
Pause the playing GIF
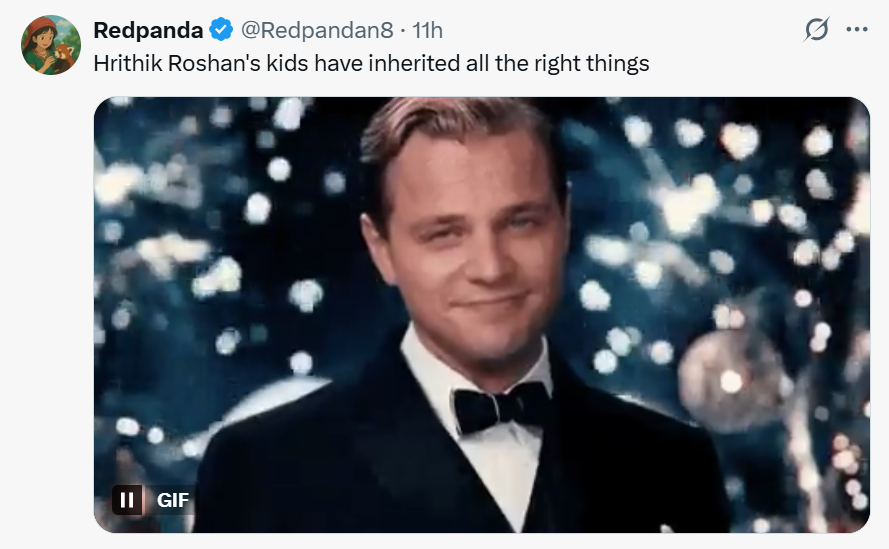click(127, 499)
